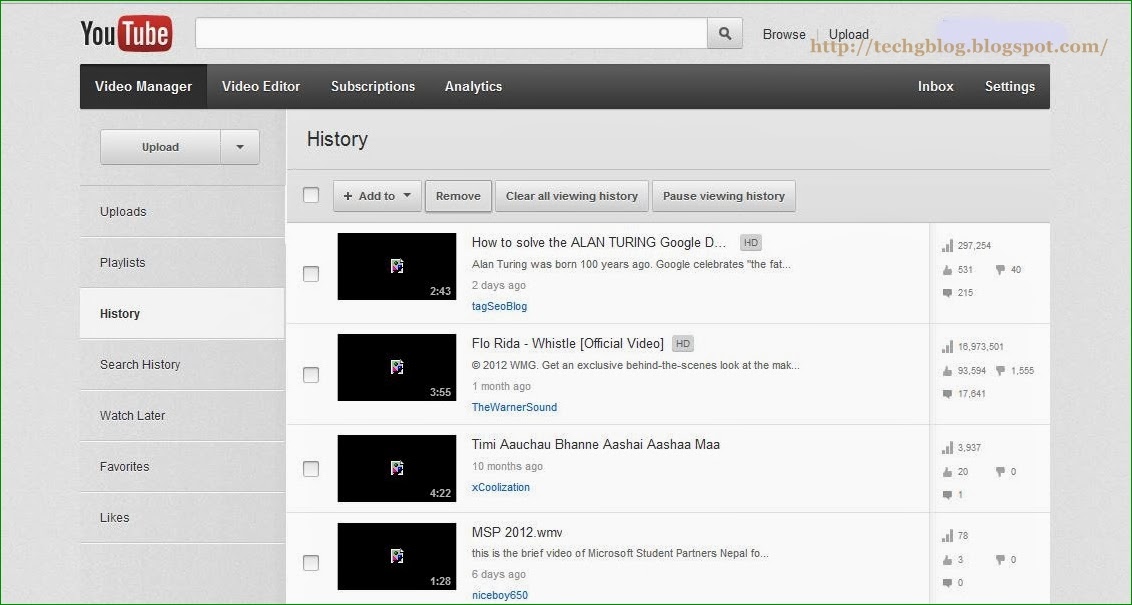The width and height of the screenshot is (1132, 605).
Task: Open the Inbox
Action: 936,87
